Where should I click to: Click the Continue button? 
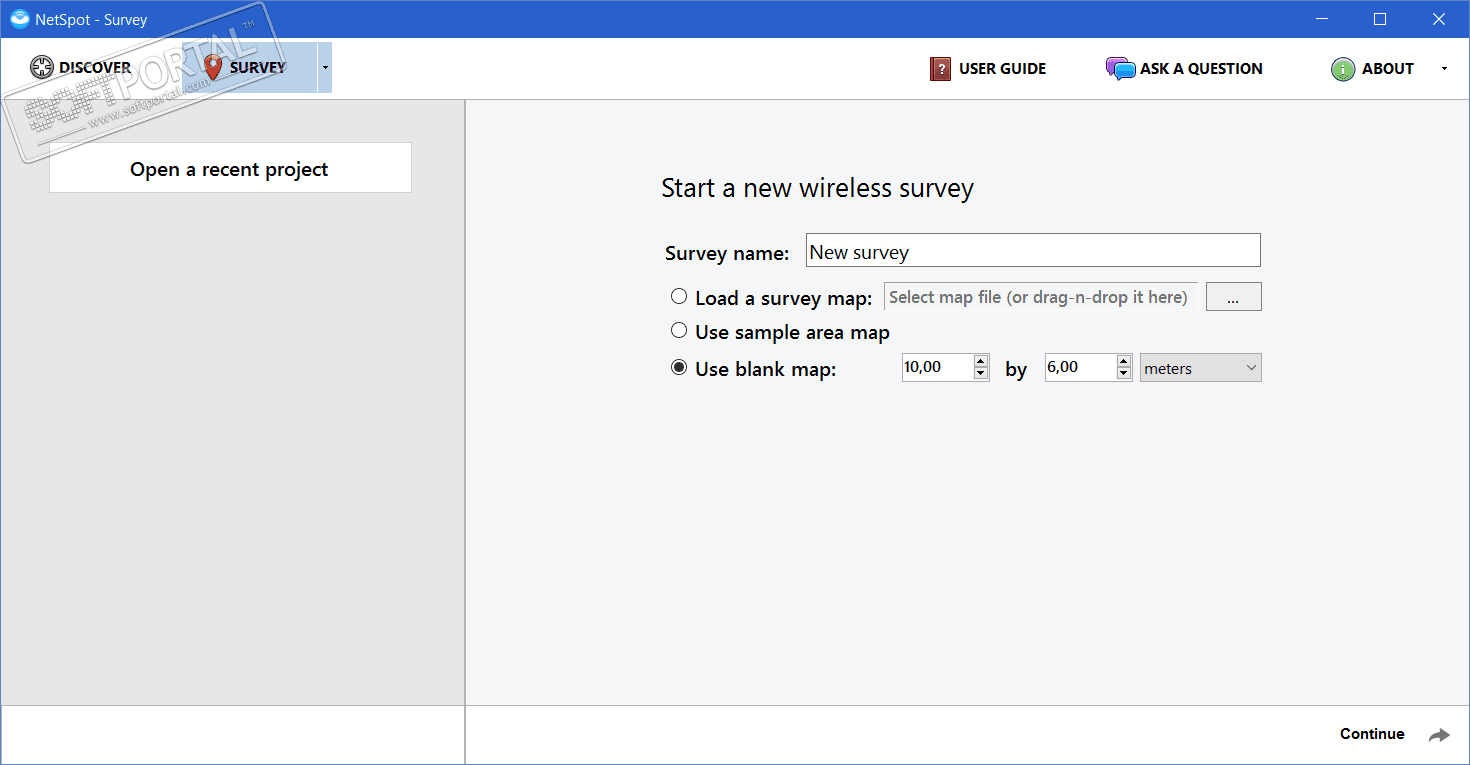(1395, 734)
